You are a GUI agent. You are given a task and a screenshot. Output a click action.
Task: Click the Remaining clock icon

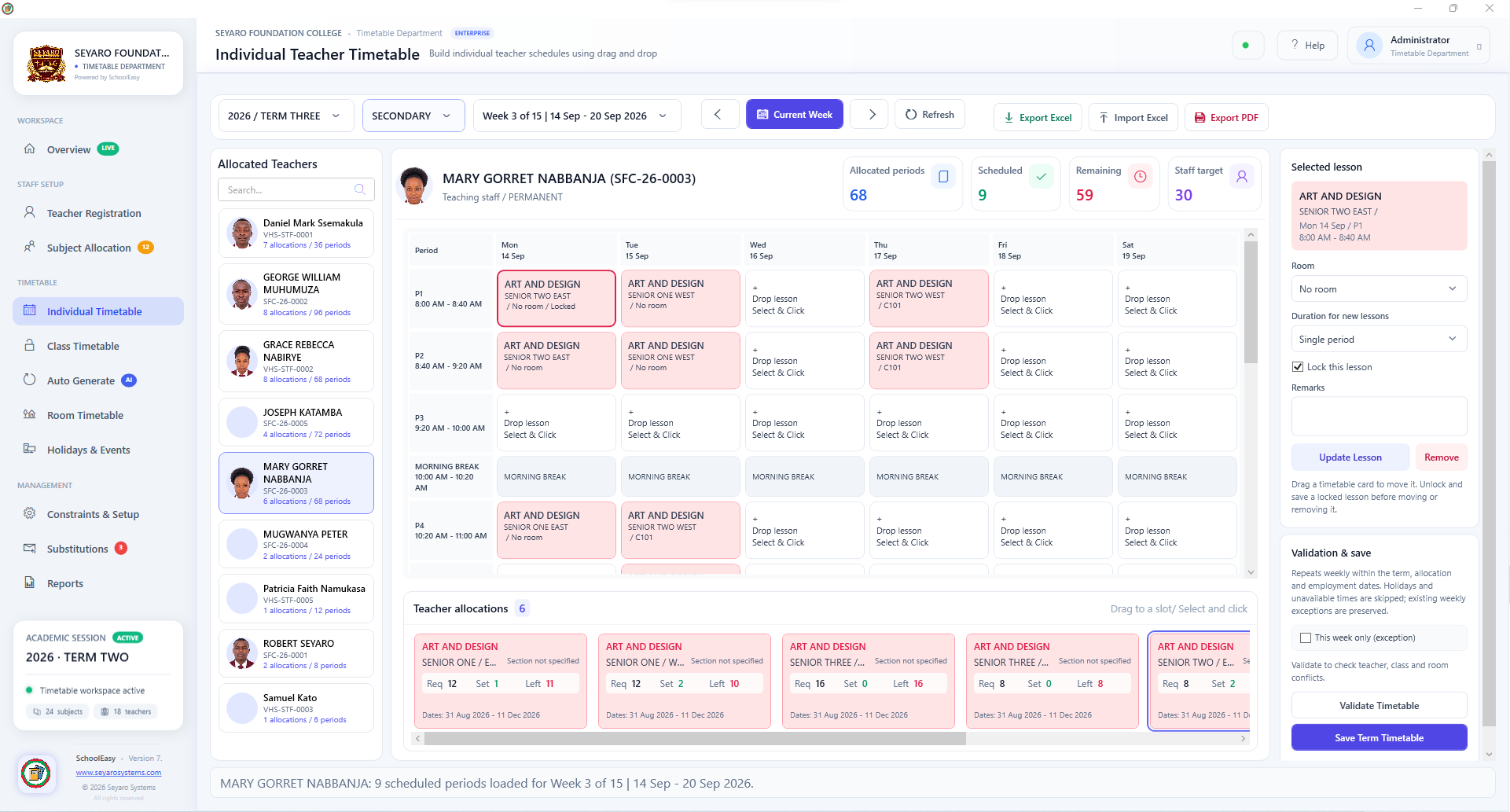1141,177
